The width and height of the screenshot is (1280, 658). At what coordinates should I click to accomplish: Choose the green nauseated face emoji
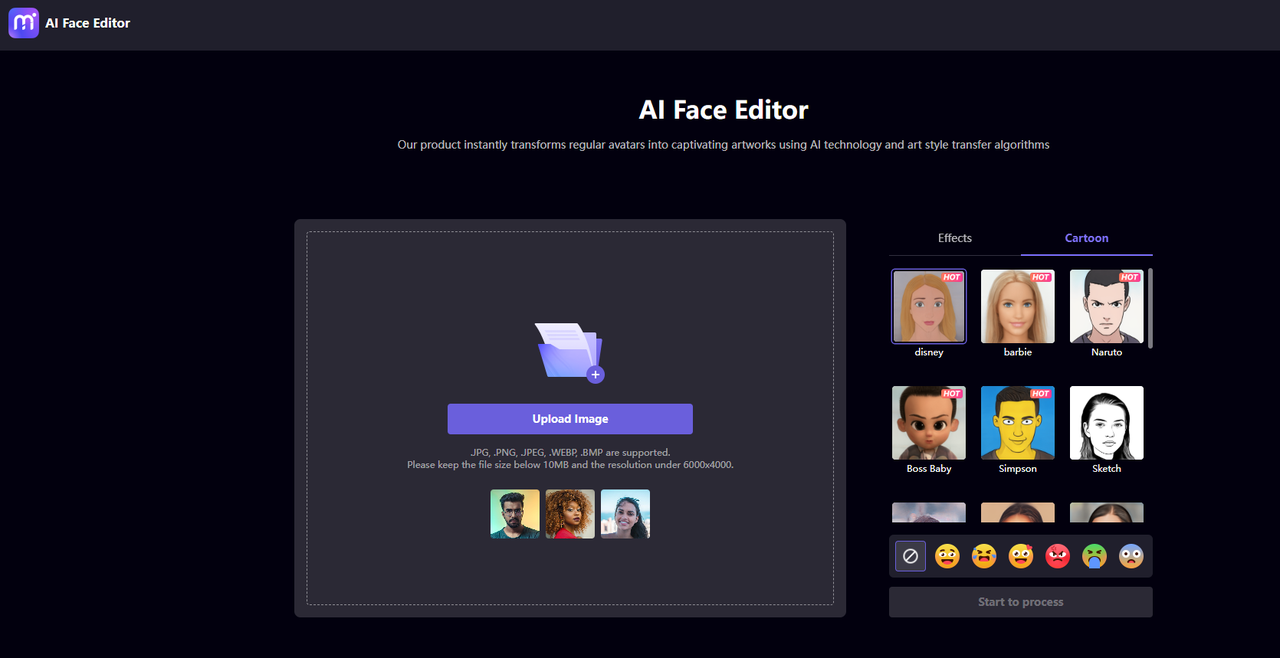click(1094, 556)
